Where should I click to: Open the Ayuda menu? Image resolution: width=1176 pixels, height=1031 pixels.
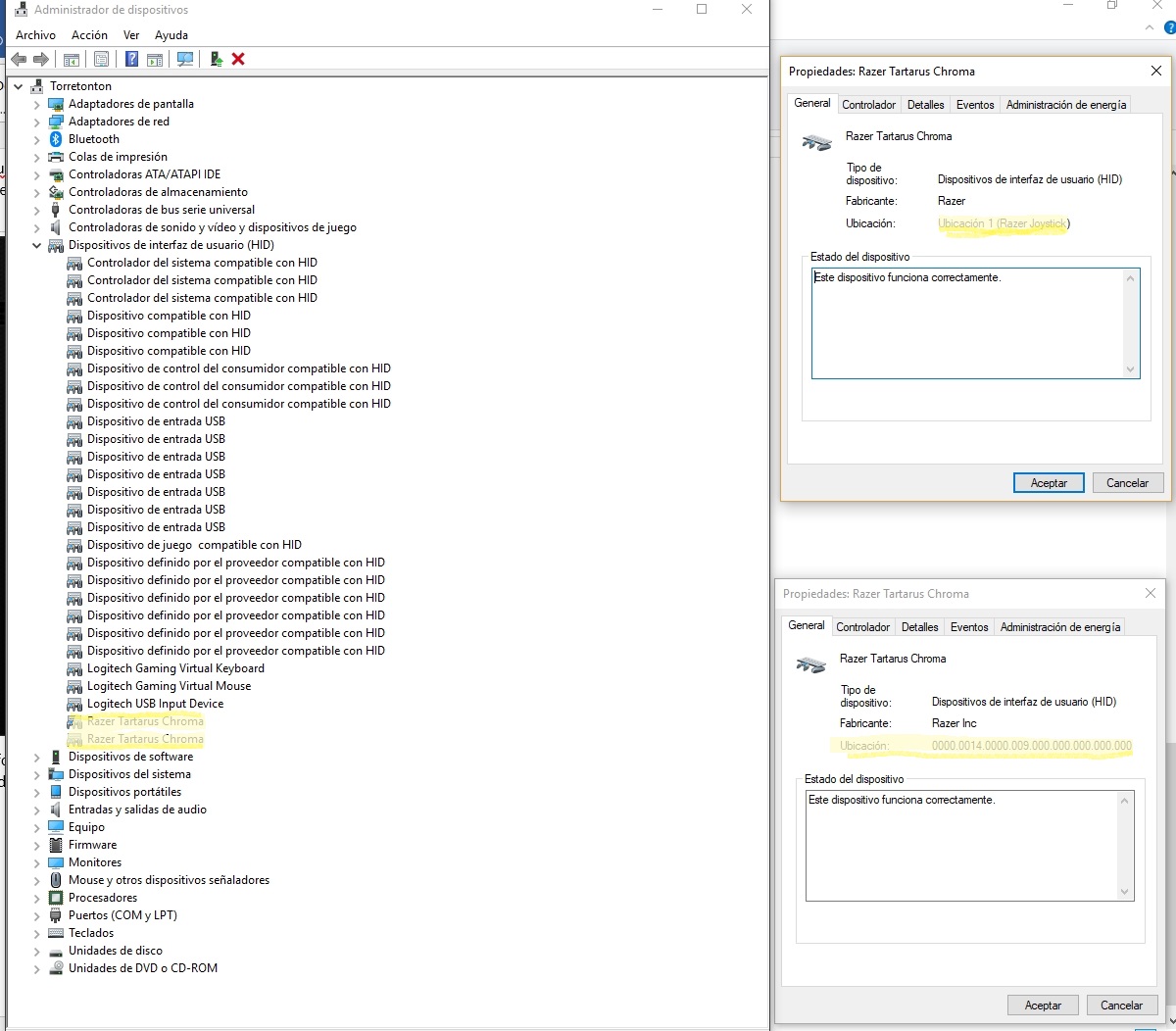(171, 35)
